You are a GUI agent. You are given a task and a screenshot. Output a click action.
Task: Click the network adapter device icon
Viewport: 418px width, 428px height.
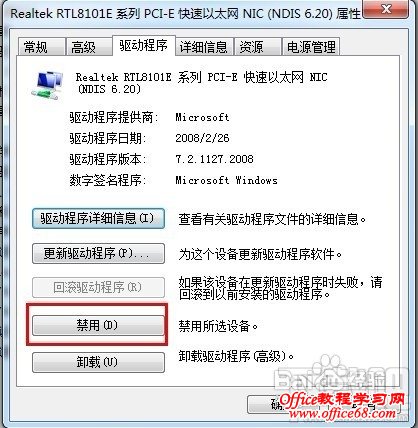(47, 86)
